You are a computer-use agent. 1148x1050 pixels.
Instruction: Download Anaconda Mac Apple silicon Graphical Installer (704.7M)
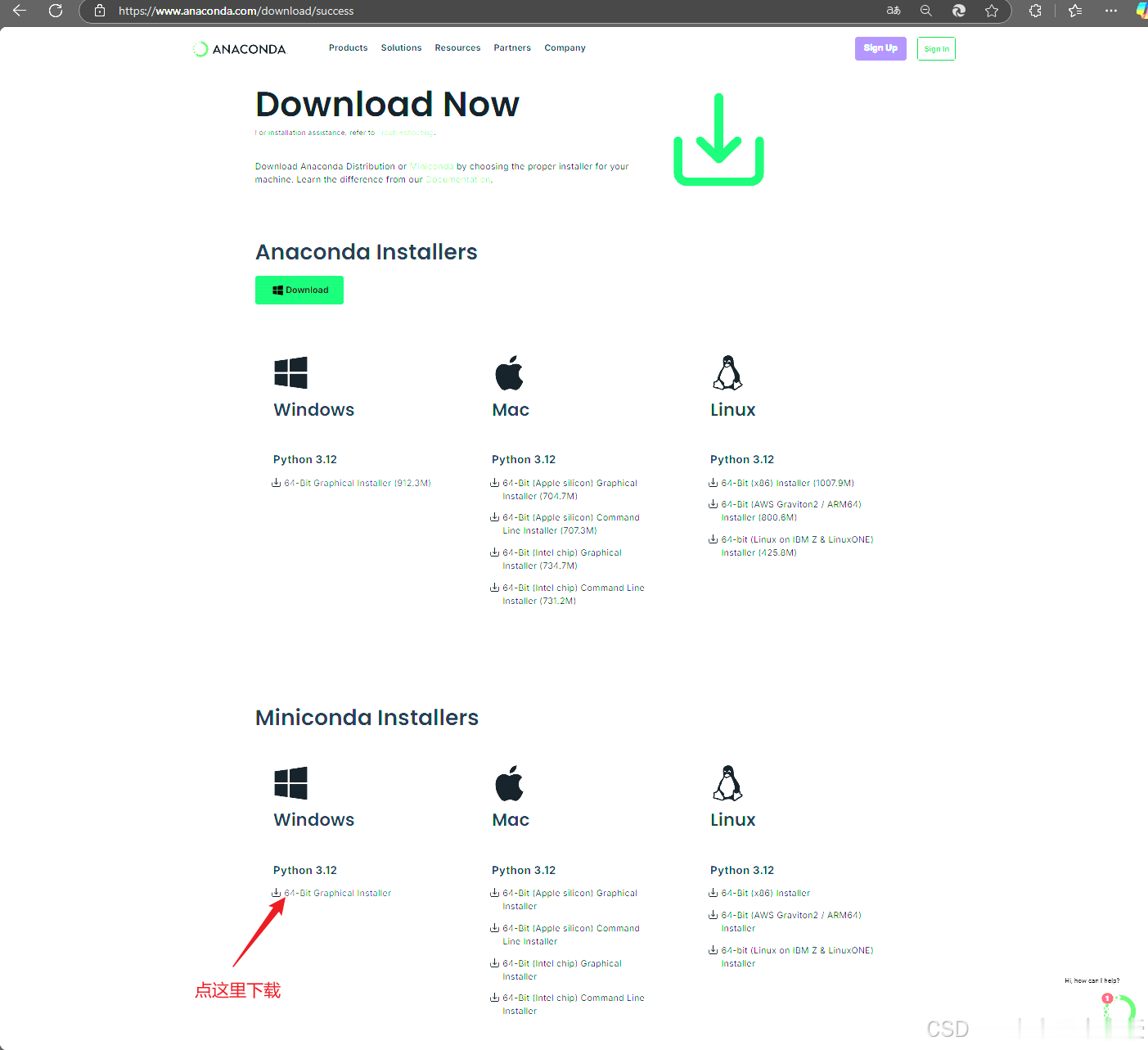click(x=564, y=489)
